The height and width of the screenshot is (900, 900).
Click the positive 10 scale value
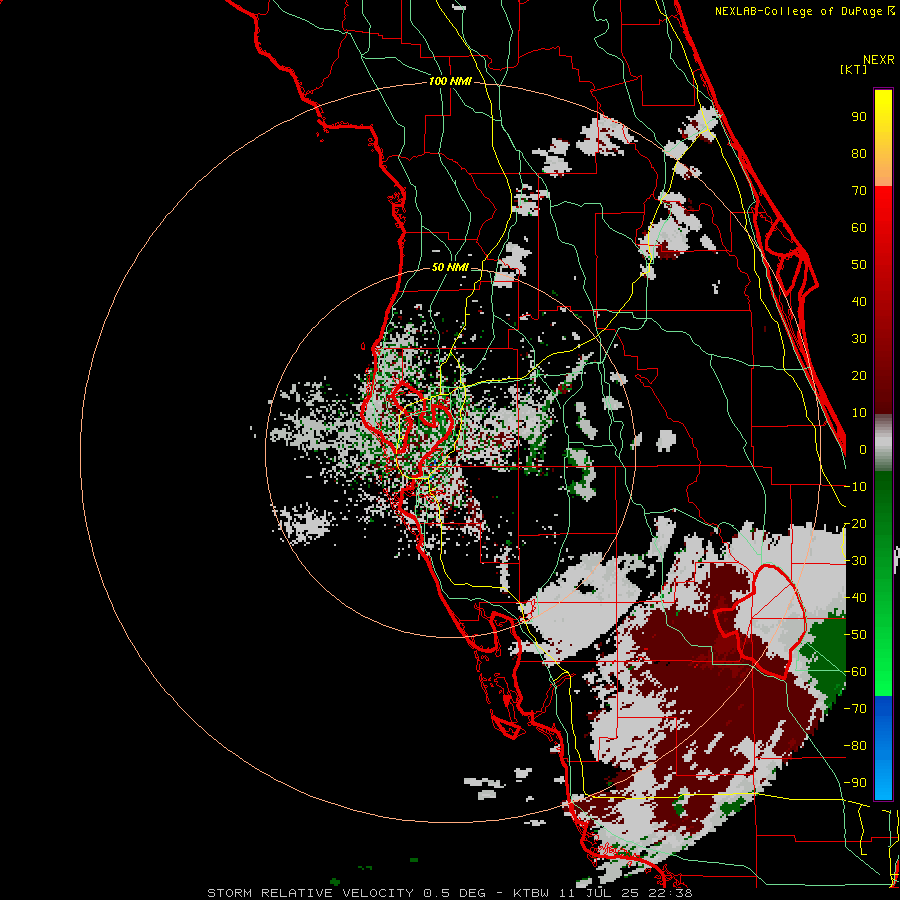[859, 413]
